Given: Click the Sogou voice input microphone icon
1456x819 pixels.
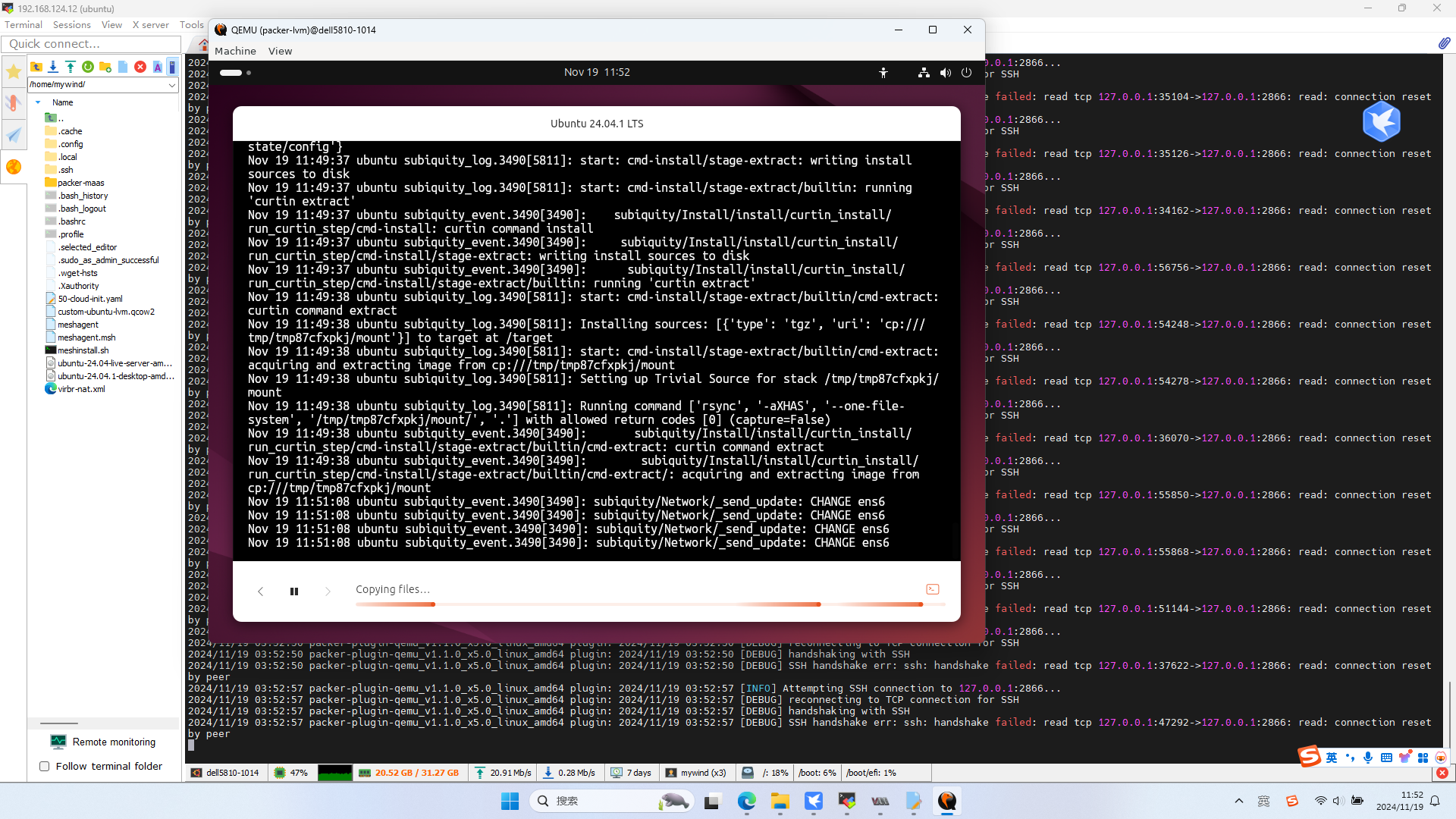Looking at the screenshot, I should tap(1368, 758).
